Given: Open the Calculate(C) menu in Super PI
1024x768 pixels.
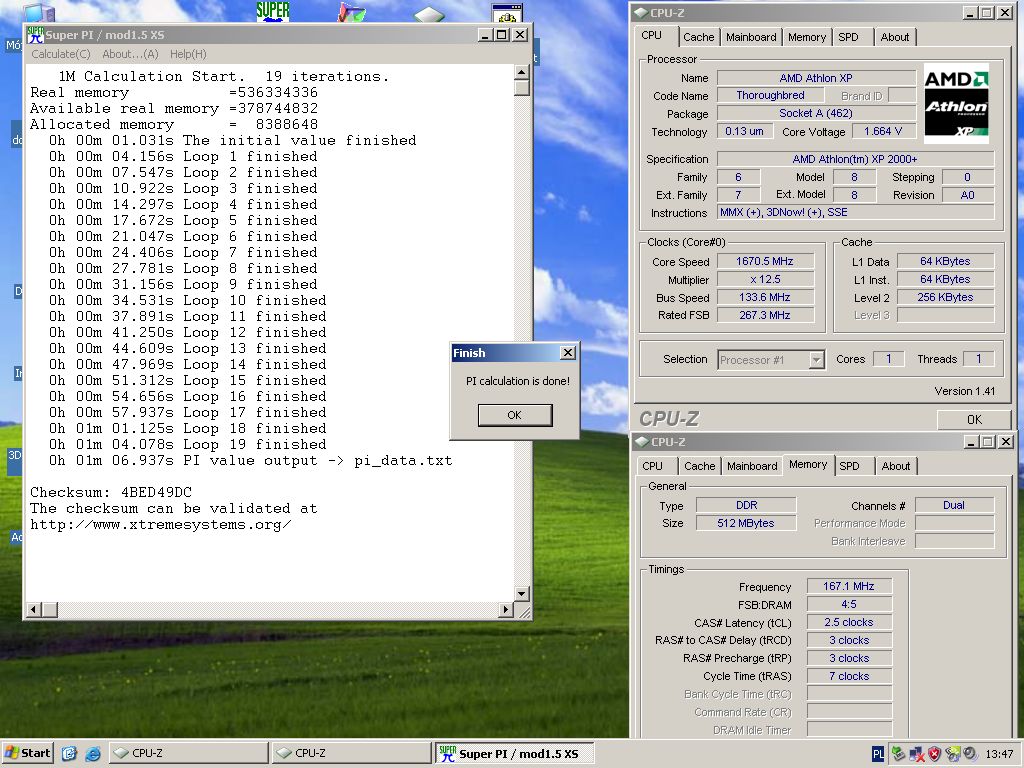Looking at the screenshot, I should click(x=61, y=54).
